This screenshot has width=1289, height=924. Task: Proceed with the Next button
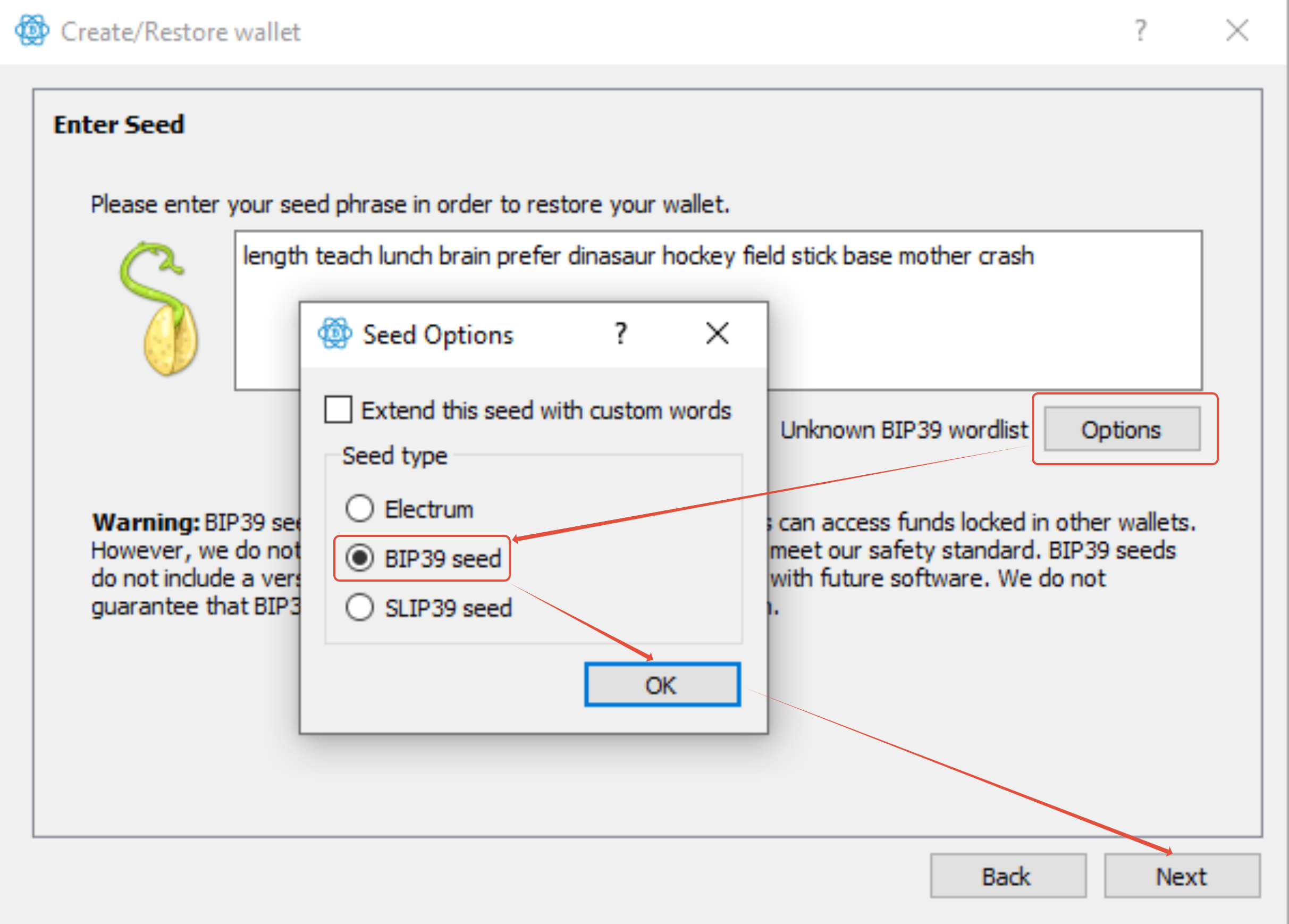(x=1182, y=876)
